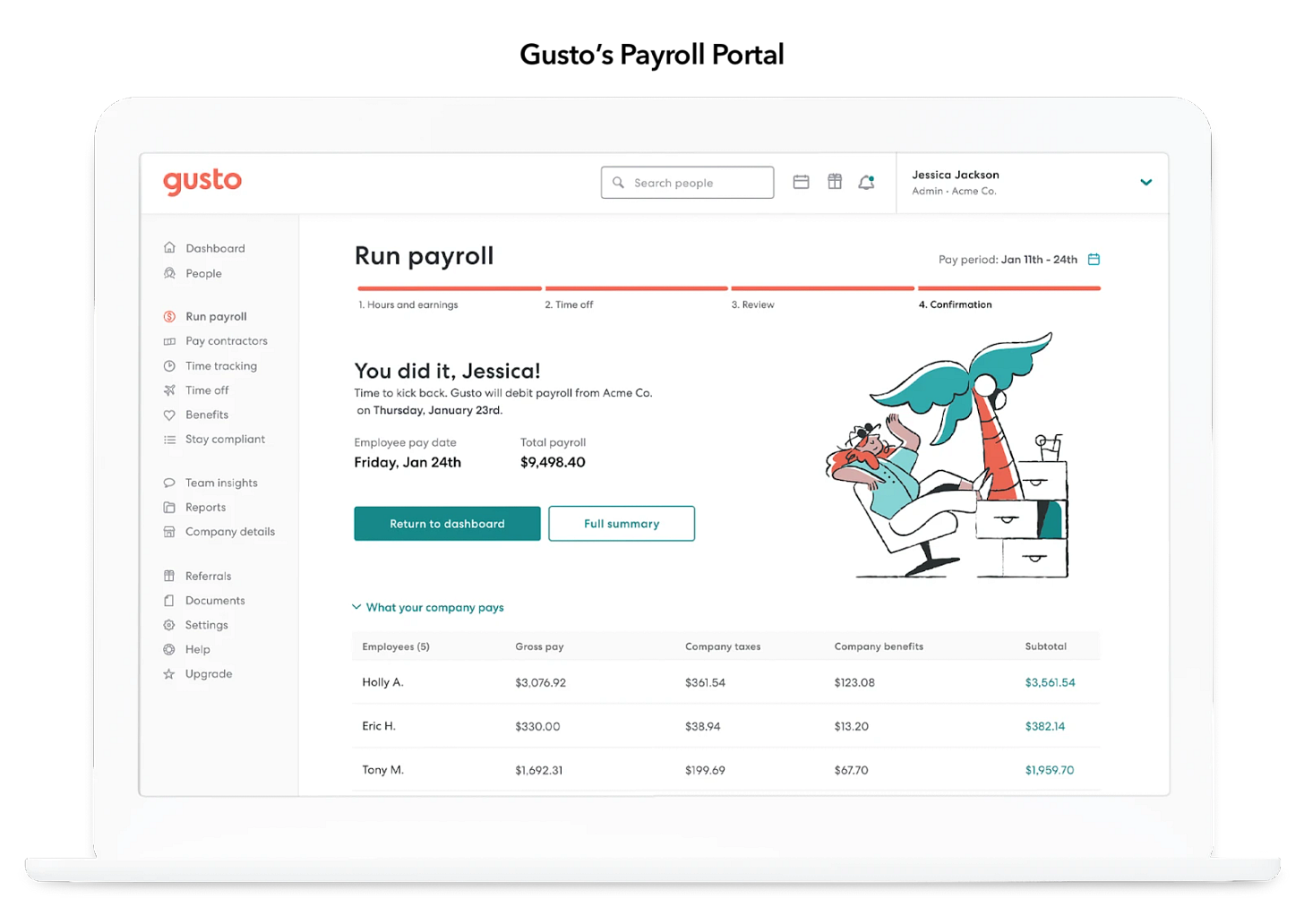Click the What your company pays link

pyautogui.click(x=434, y=607)
